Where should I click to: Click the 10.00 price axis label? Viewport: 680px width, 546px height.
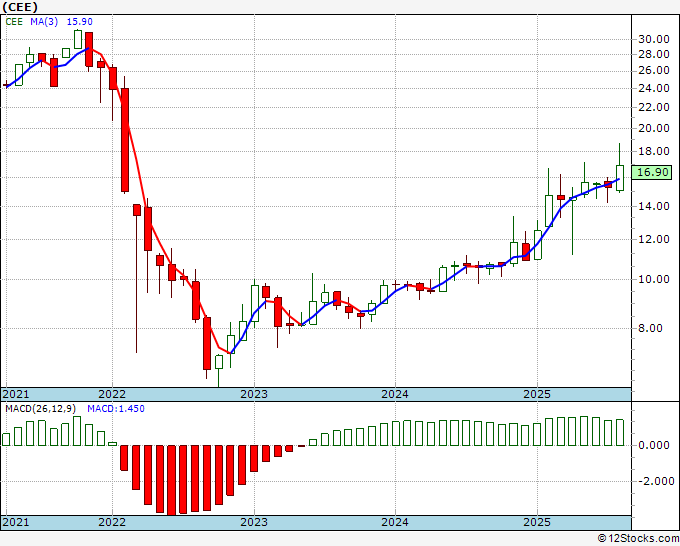[654, 279]
